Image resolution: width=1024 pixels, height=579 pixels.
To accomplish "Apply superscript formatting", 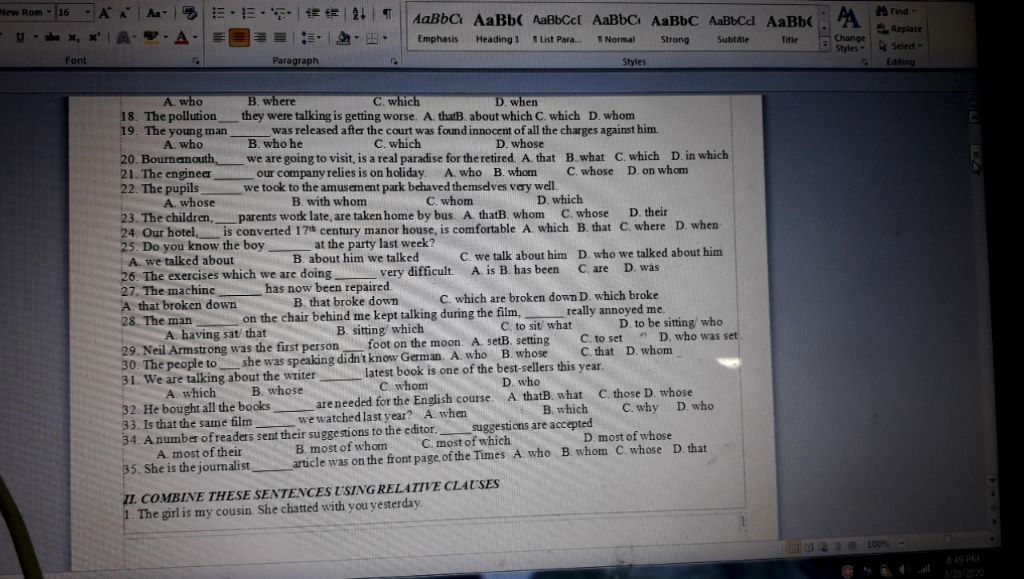I will (94, 38).
